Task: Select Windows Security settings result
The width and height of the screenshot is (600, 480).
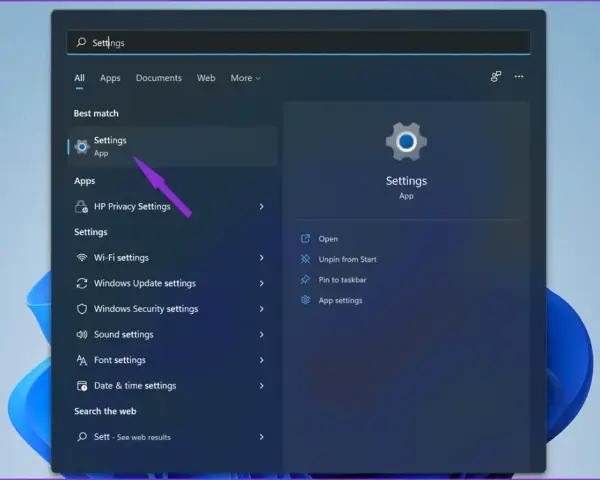Action: 173,309
